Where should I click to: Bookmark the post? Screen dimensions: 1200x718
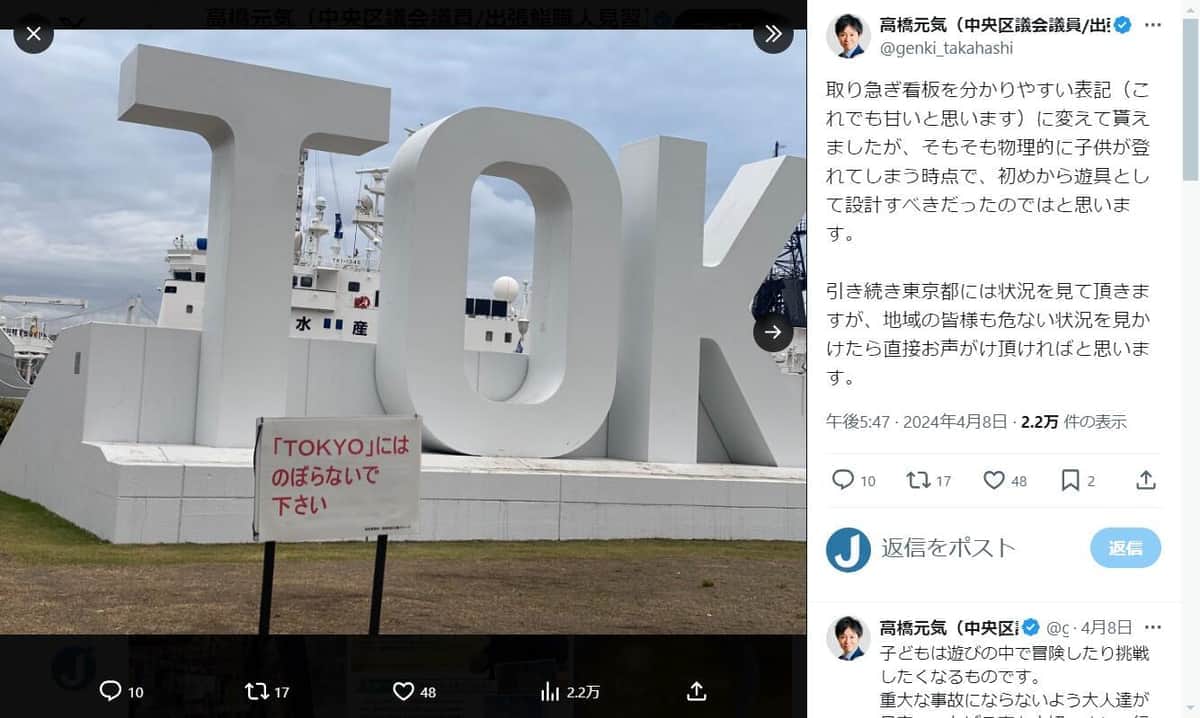click(x=1070, y=480)
